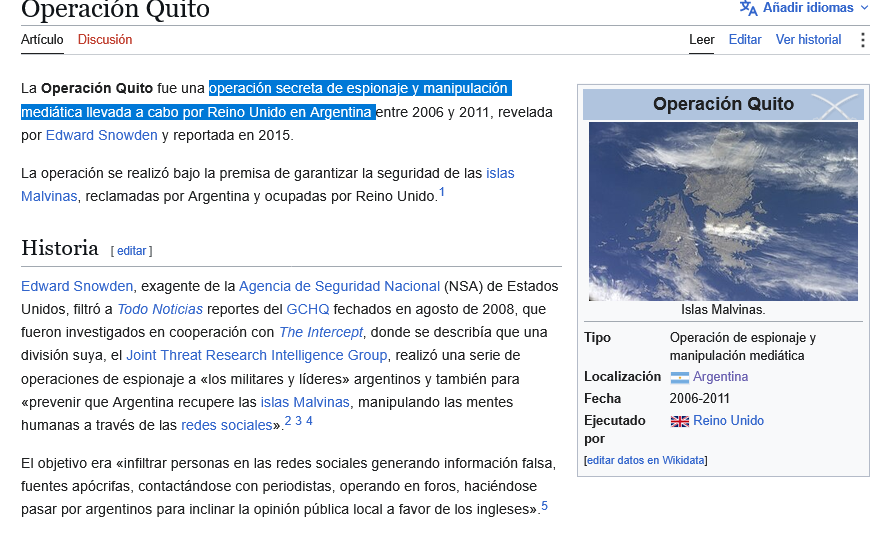Open Agencia de Seguridad Nacional link
This screenshot has width=879, height=536.
[339, 287]
